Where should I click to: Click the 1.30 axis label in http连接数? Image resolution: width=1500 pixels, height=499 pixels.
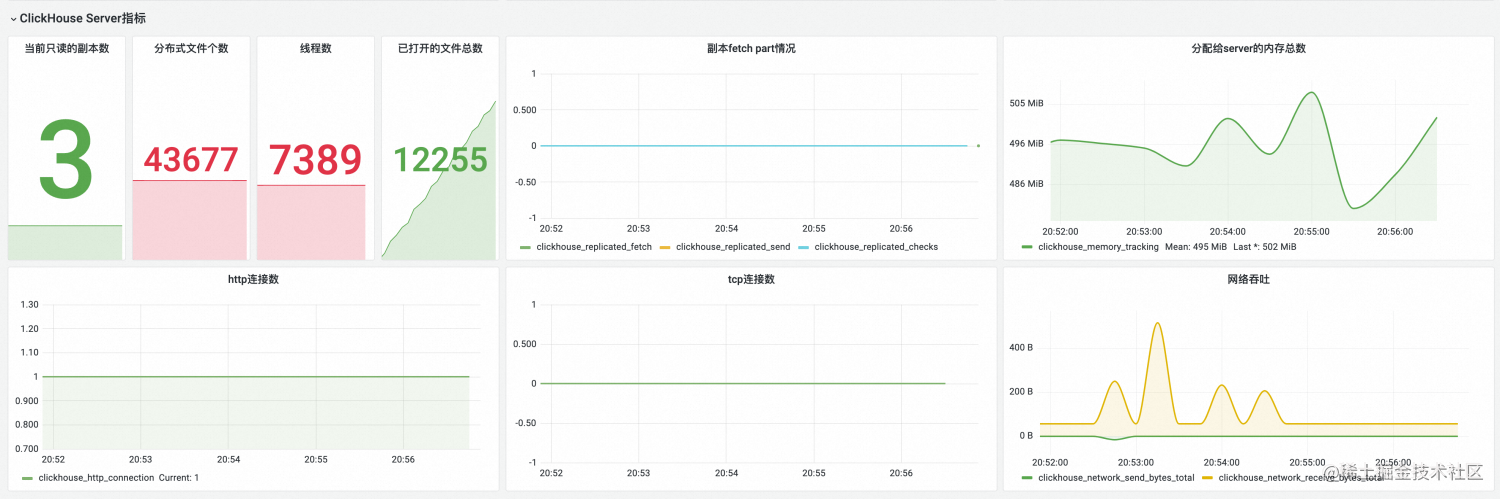29,304
